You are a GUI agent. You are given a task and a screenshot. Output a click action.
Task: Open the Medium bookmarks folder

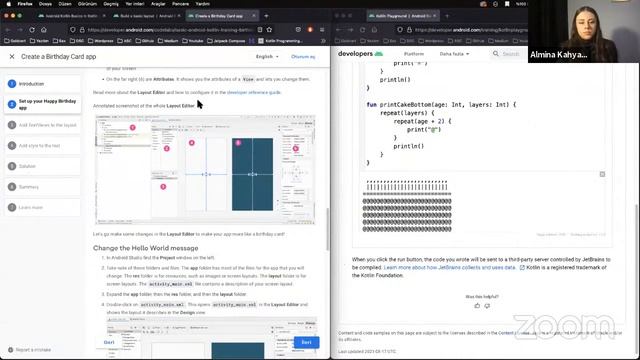point(168,41)
